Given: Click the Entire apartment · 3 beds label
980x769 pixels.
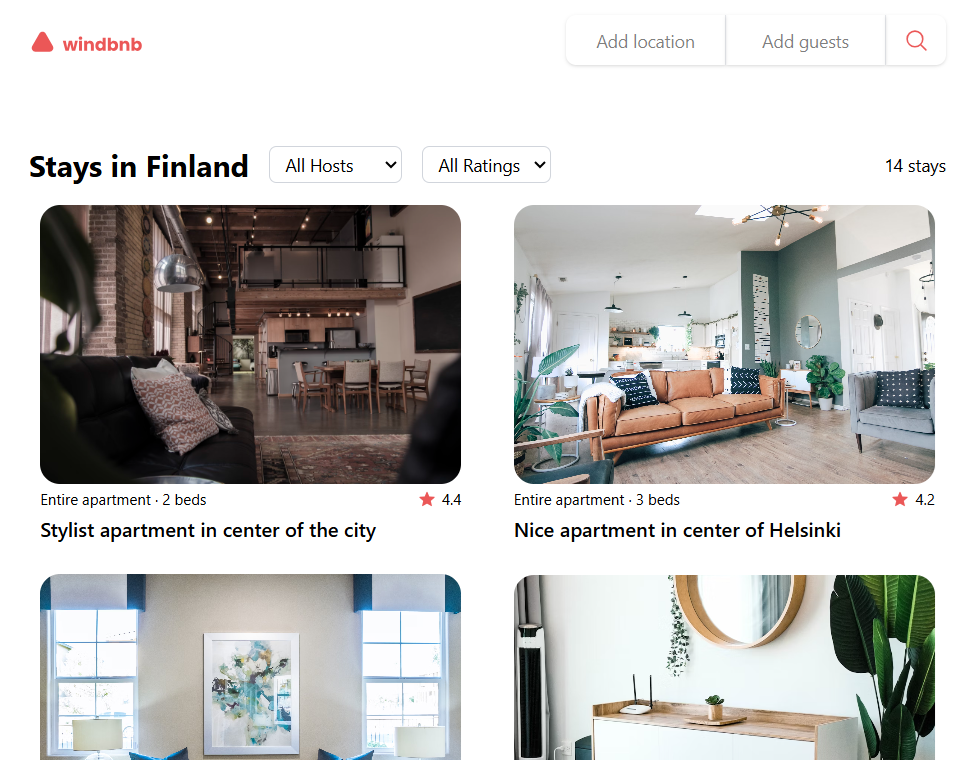Looking at the screenshot, I should point(597,500).
